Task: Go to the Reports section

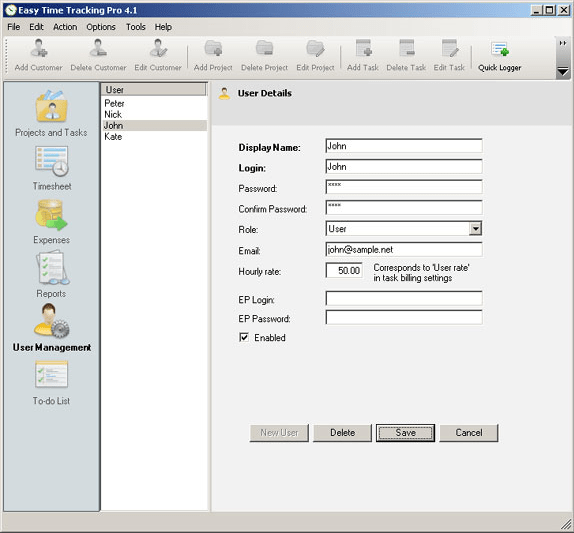Action: 52,274
